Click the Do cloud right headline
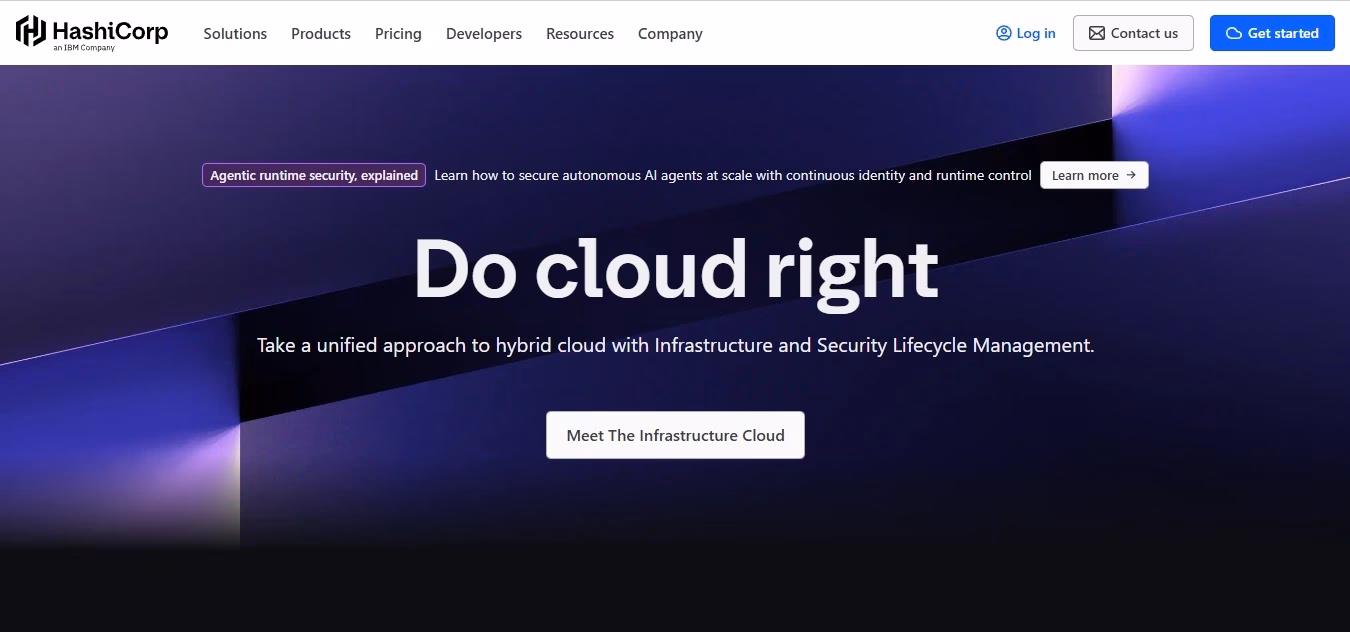This screenshot has height=632, width=1350. coord(675,268)
